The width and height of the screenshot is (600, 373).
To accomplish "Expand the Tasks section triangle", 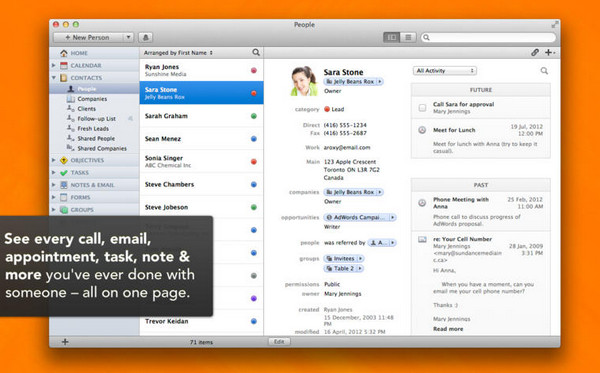I will point(54,173).
